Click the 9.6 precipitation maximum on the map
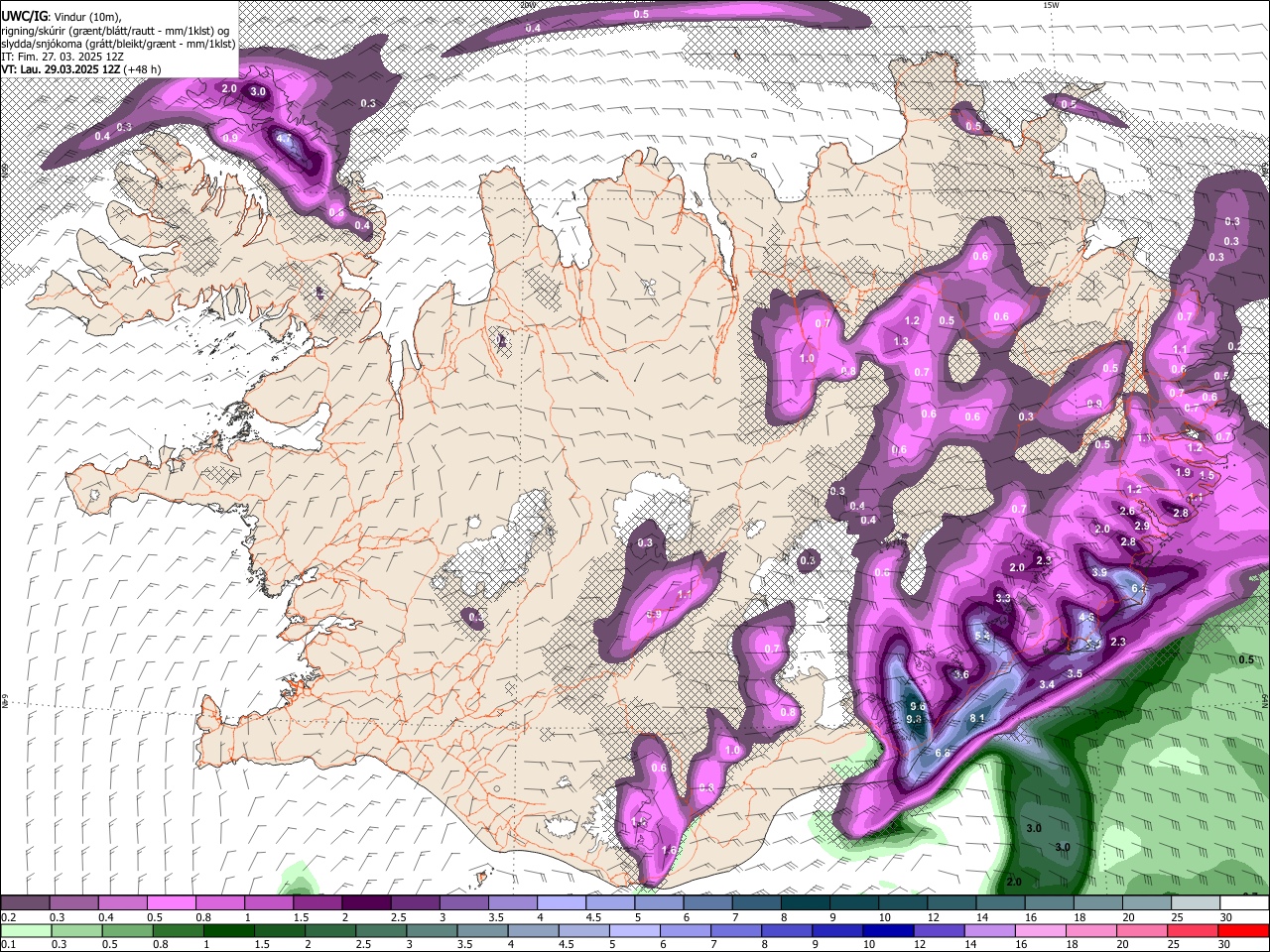The height and width of the screenshot is (952, 1270). (917, 706)
